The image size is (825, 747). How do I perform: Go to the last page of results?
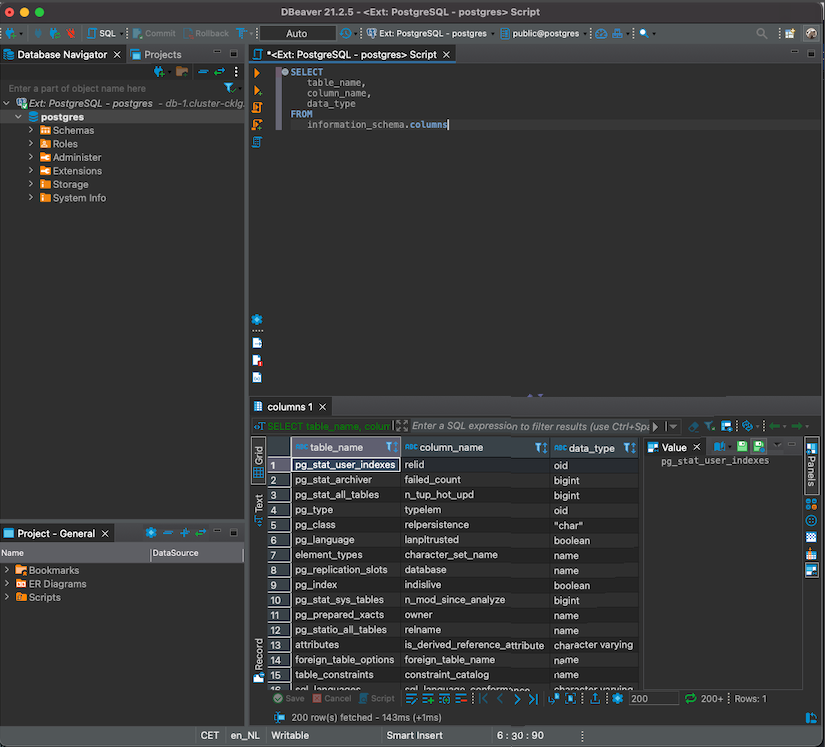tap(535, 699)
